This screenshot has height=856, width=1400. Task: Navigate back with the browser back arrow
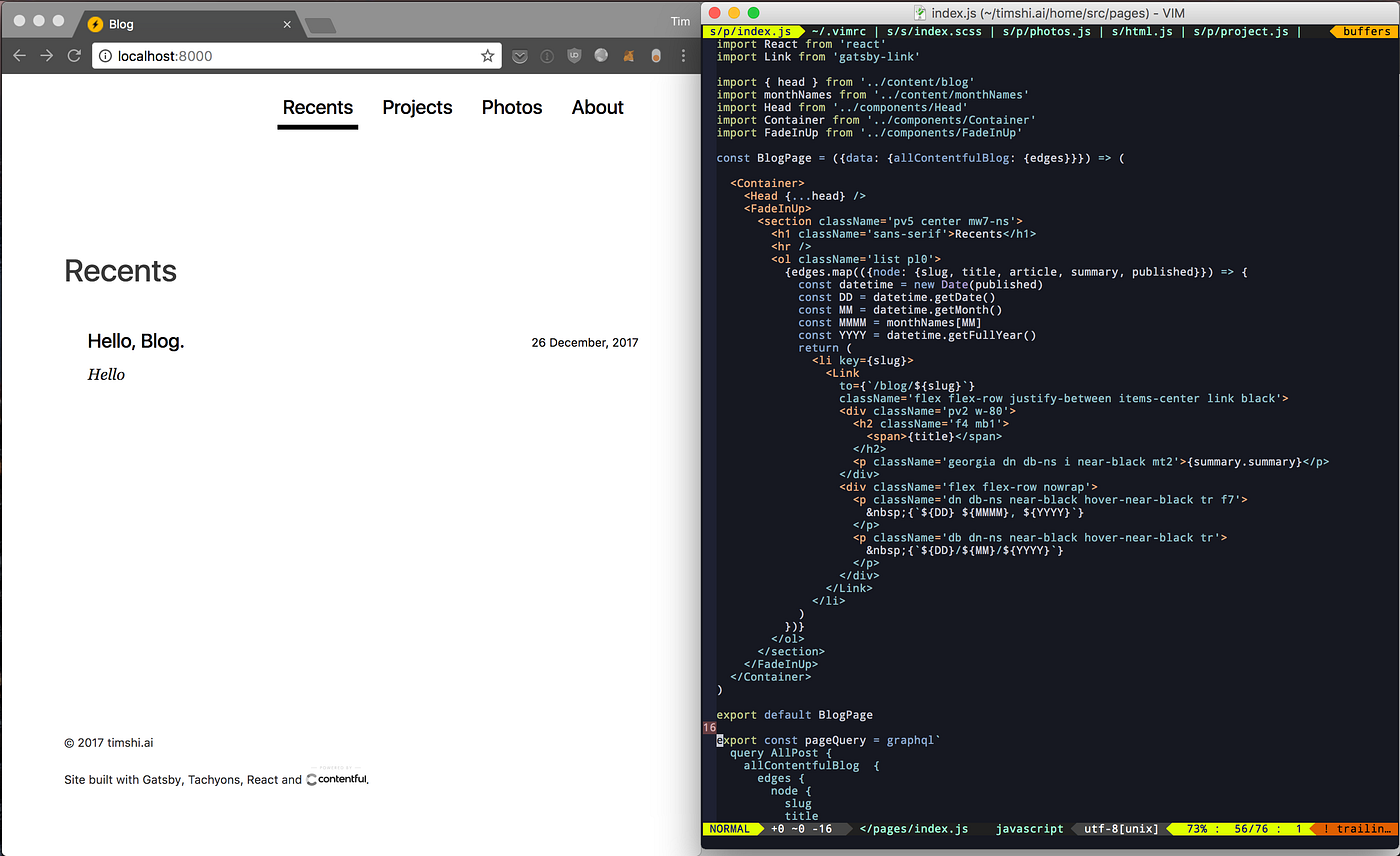(19, 56)
